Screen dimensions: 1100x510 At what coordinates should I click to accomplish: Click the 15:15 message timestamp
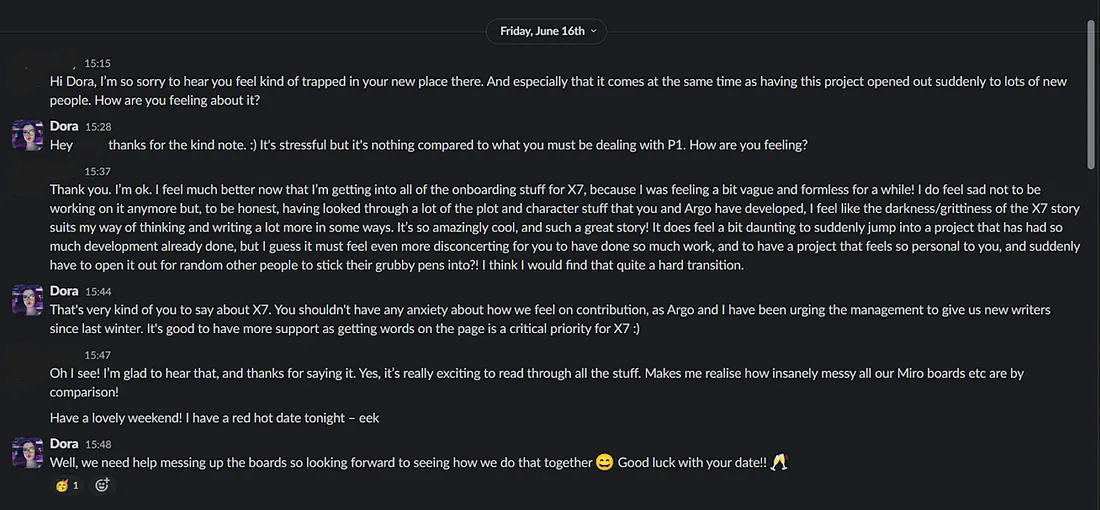[x=97, y=63]
